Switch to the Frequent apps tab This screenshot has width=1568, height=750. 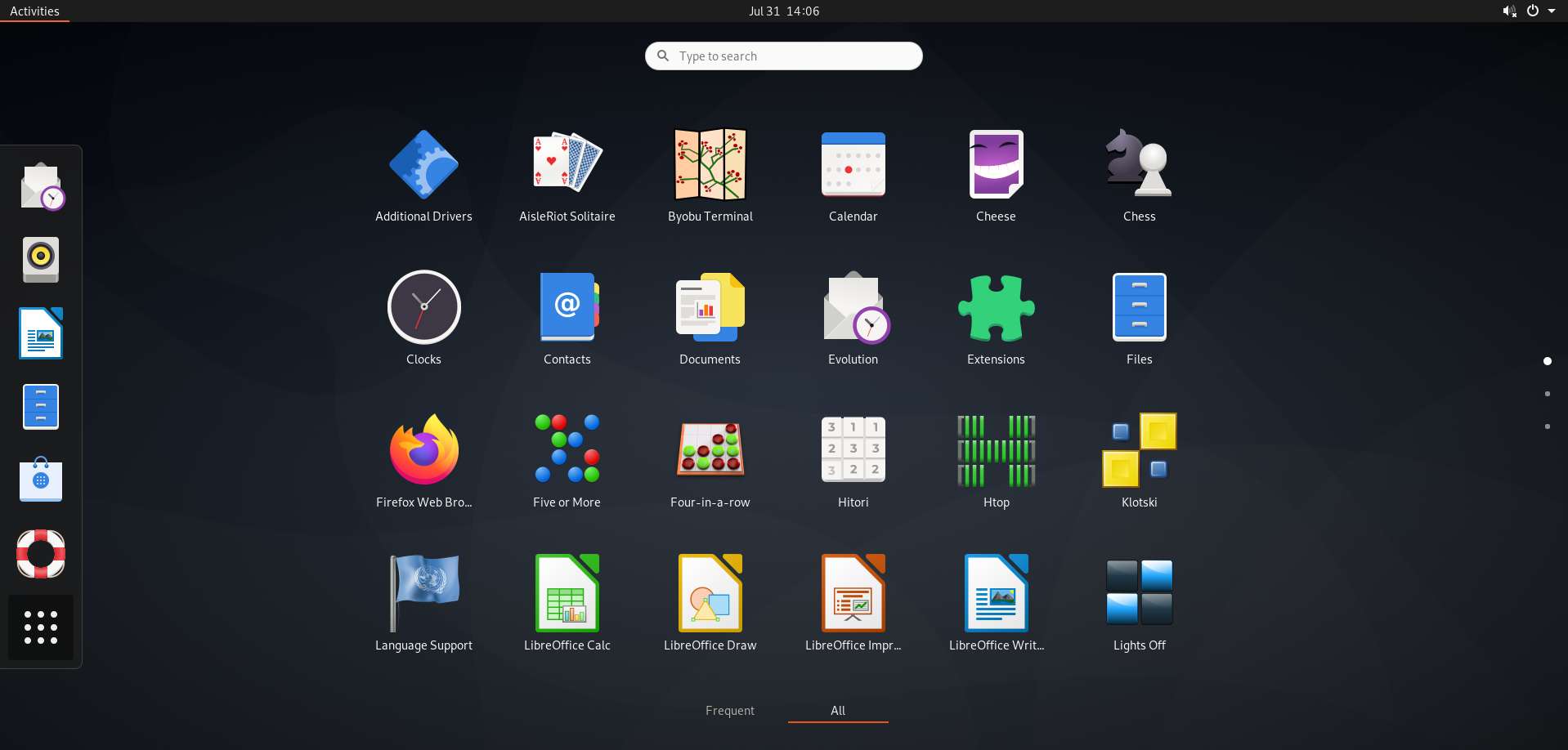coord(729,710)
